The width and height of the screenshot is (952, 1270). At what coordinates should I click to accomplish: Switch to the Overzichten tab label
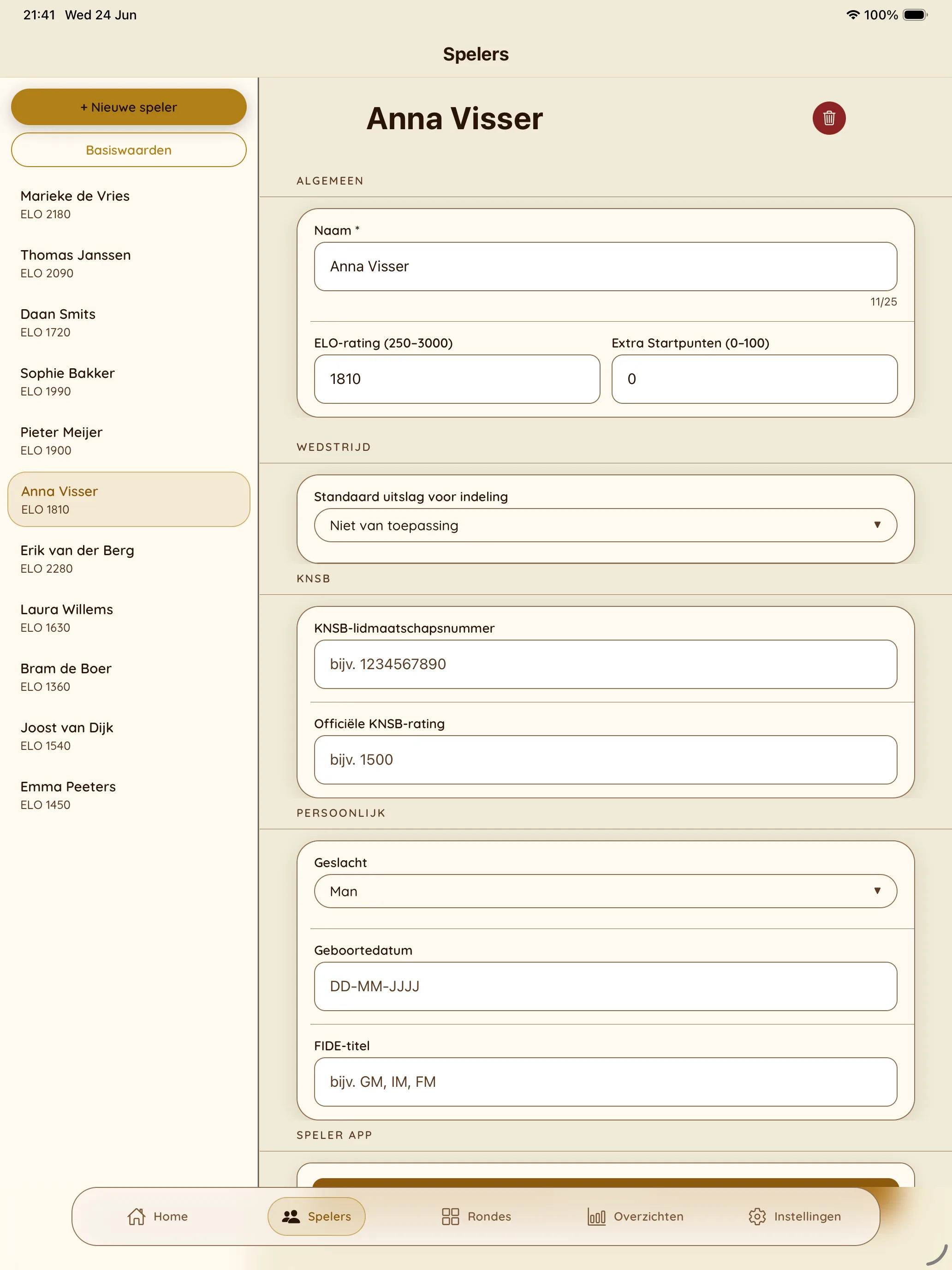point(649,1216)
